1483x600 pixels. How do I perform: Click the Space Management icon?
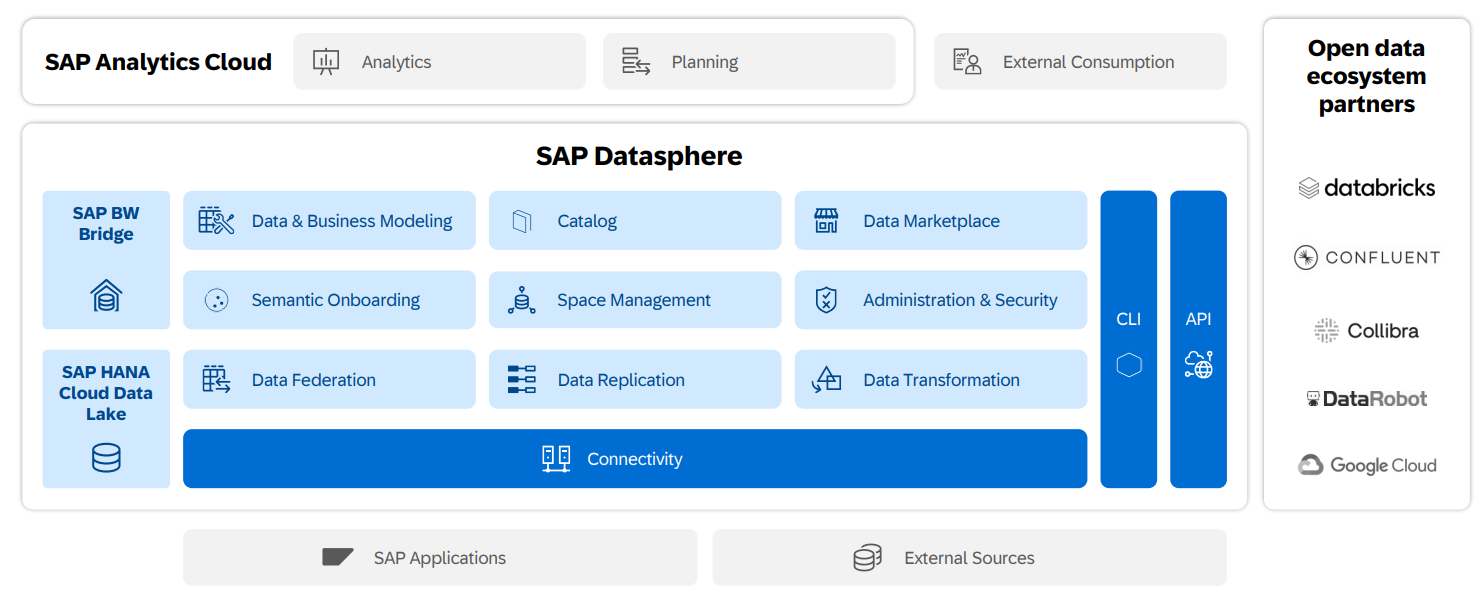click(x=521, y=300)
